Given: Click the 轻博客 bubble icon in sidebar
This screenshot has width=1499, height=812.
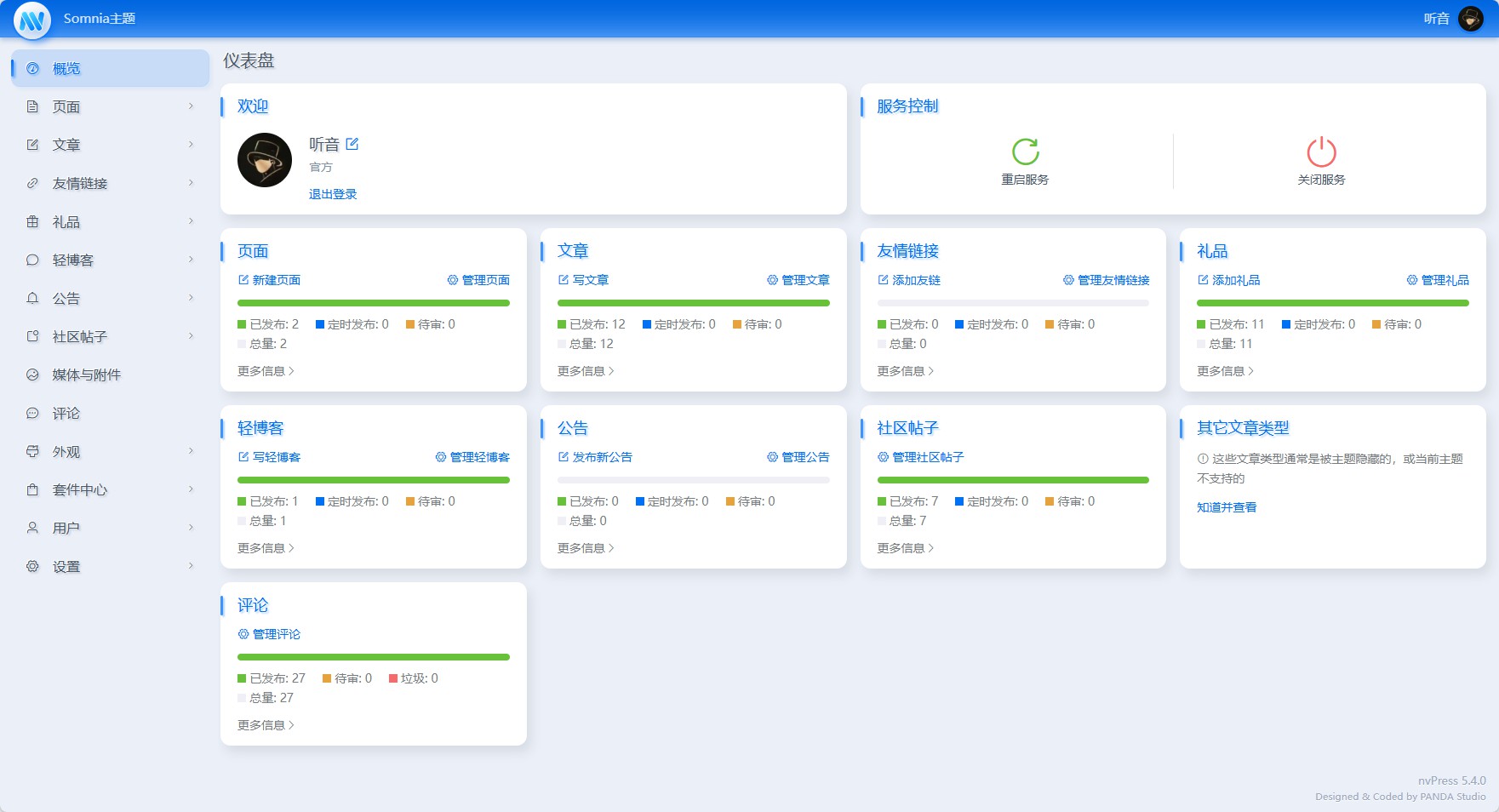Looking at the screenshot, I should tap(32, 260).
